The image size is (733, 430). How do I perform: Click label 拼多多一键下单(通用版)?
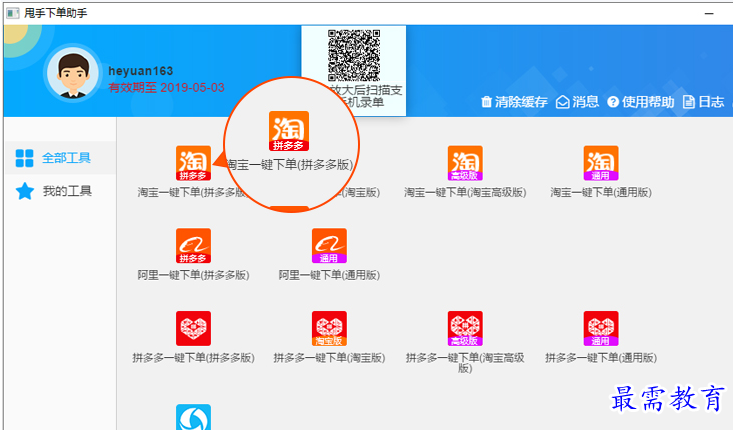click(601, 358)
